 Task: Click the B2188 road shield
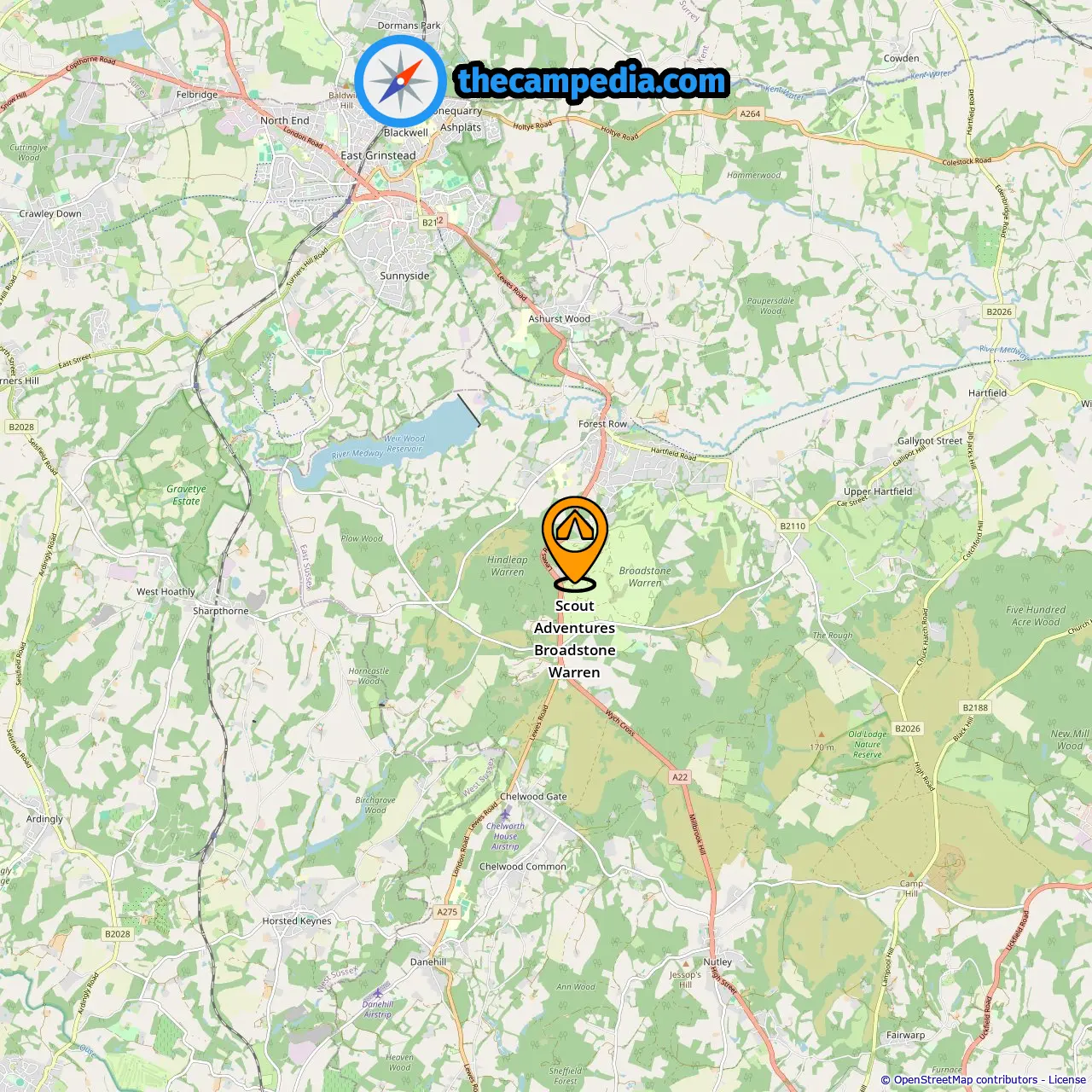975,708
